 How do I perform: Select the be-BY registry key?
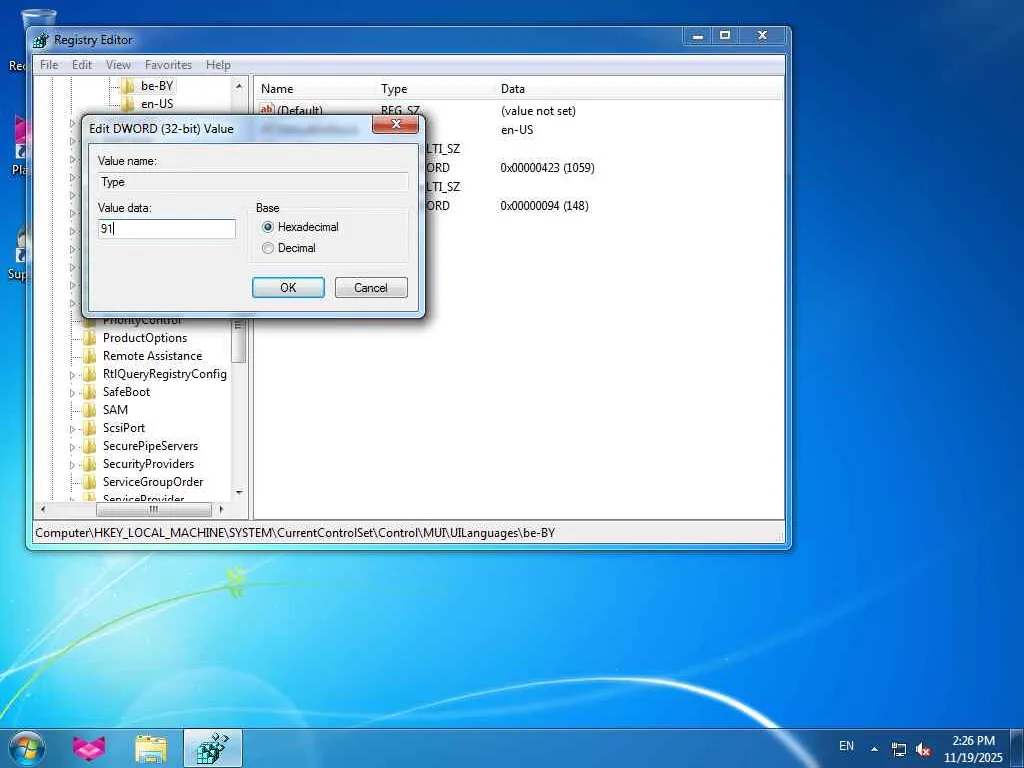point(157,86)
